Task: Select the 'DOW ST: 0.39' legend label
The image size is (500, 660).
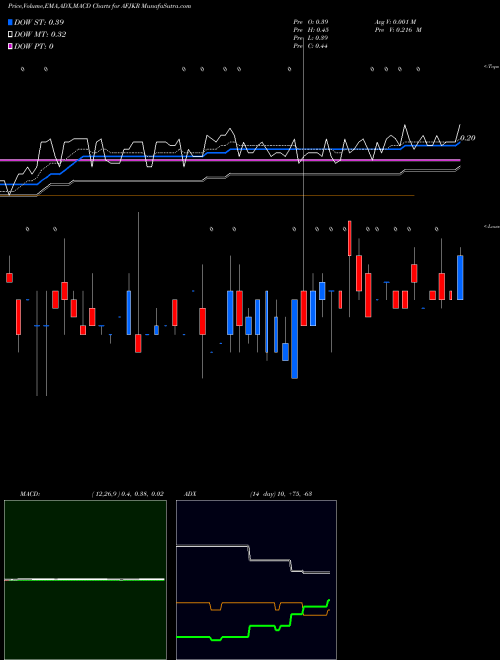Action: (x=39, y=22)
